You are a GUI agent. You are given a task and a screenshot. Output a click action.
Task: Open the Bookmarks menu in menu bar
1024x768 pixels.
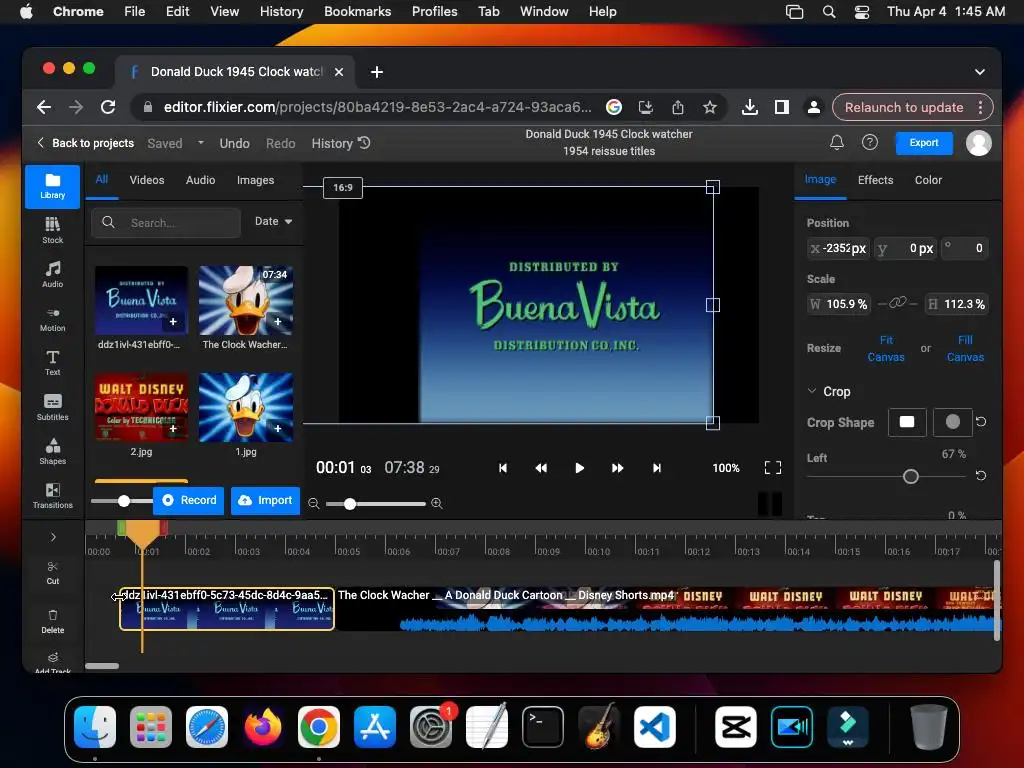(x=357, y=11)
